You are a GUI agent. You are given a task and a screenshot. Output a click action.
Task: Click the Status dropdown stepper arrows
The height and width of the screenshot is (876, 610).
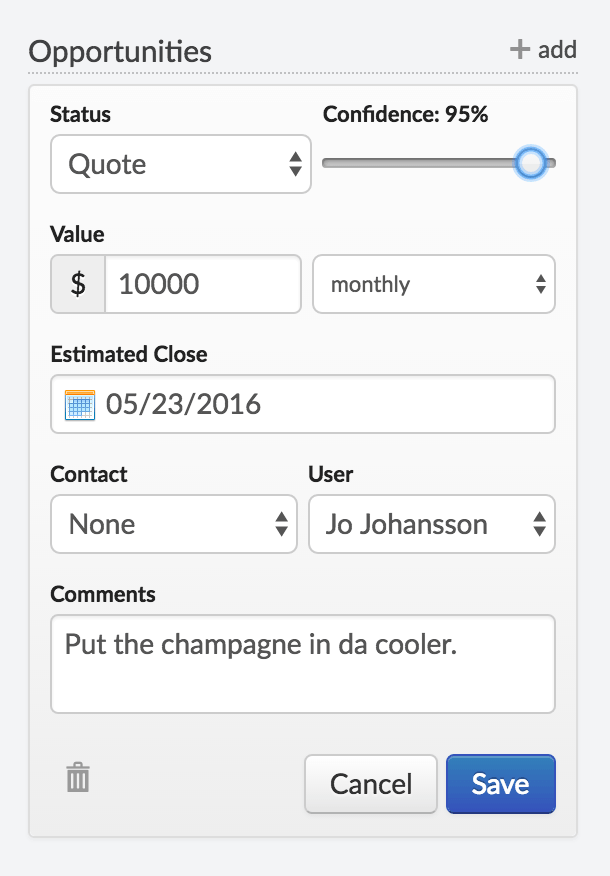[x=295, y=163]
